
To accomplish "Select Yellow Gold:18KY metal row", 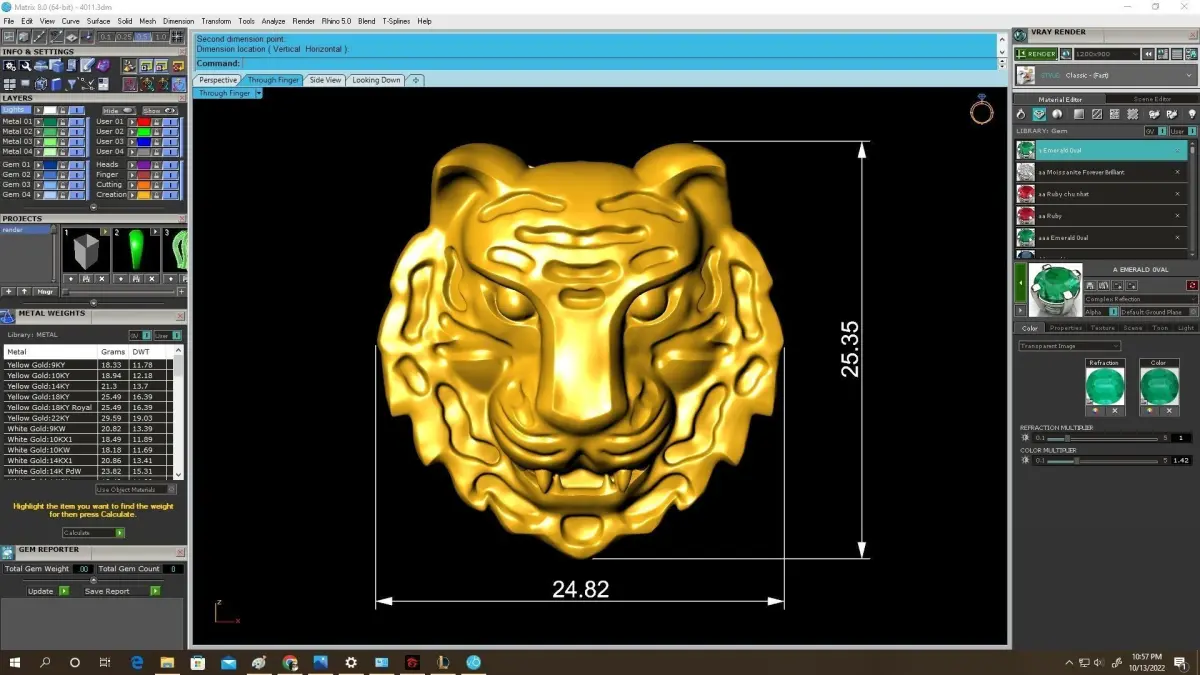I will pos(89,397).
